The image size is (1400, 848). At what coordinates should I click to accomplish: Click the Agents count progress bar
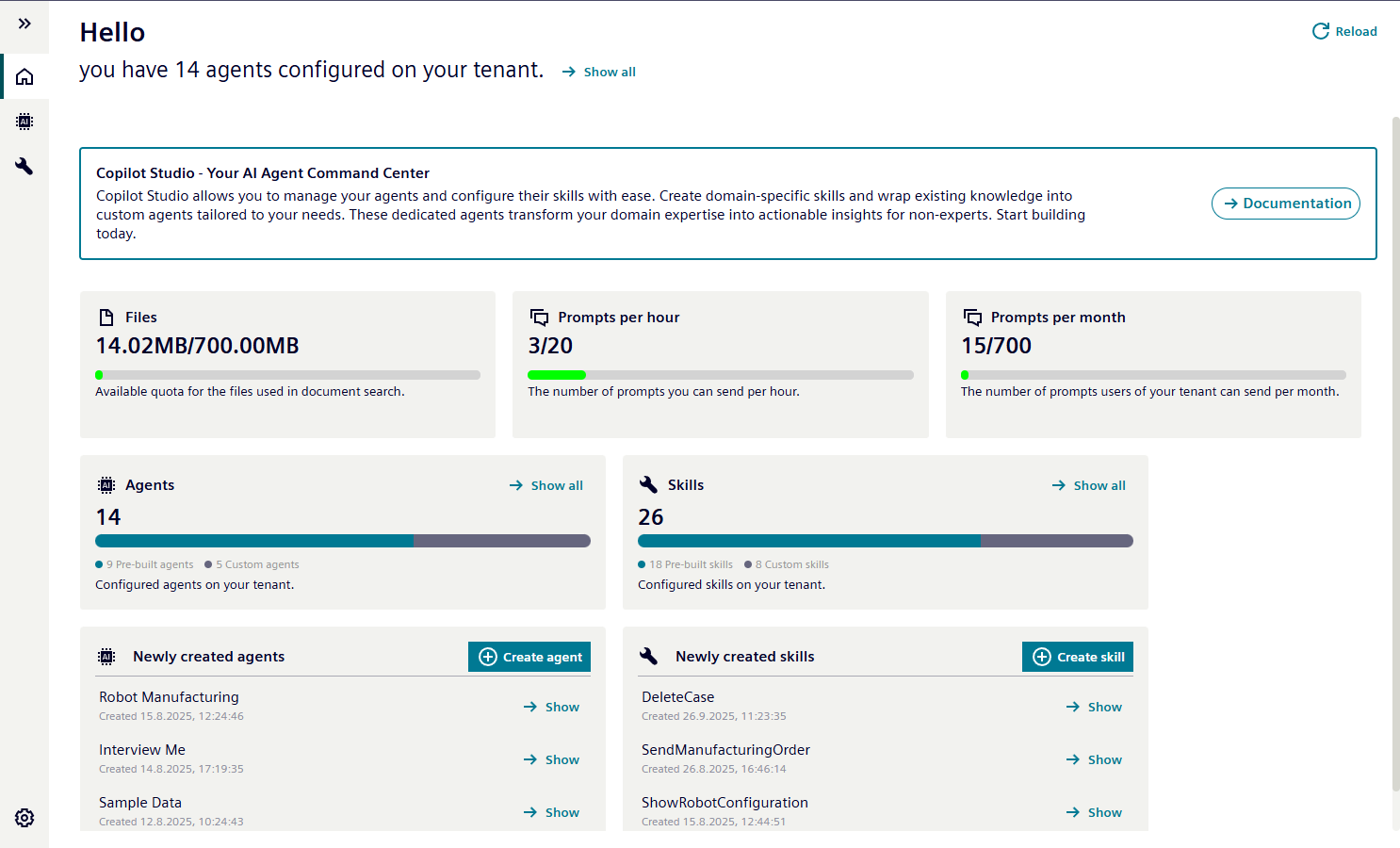[343, 541]
